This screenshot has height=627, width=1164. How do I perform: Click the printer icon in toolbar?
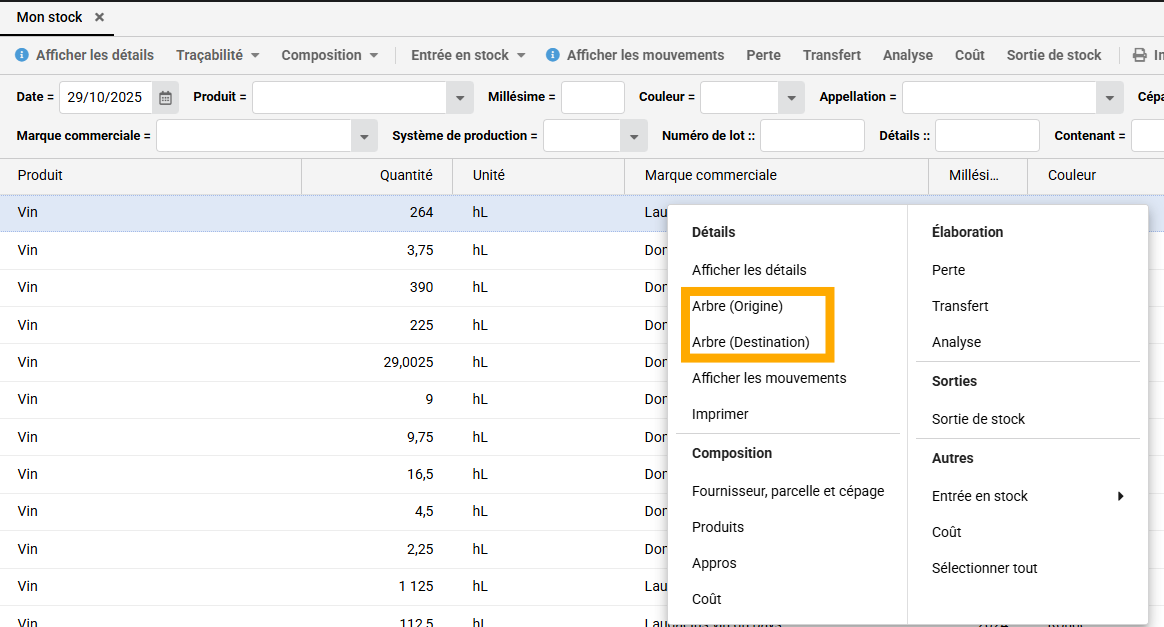coord(1139,55)
